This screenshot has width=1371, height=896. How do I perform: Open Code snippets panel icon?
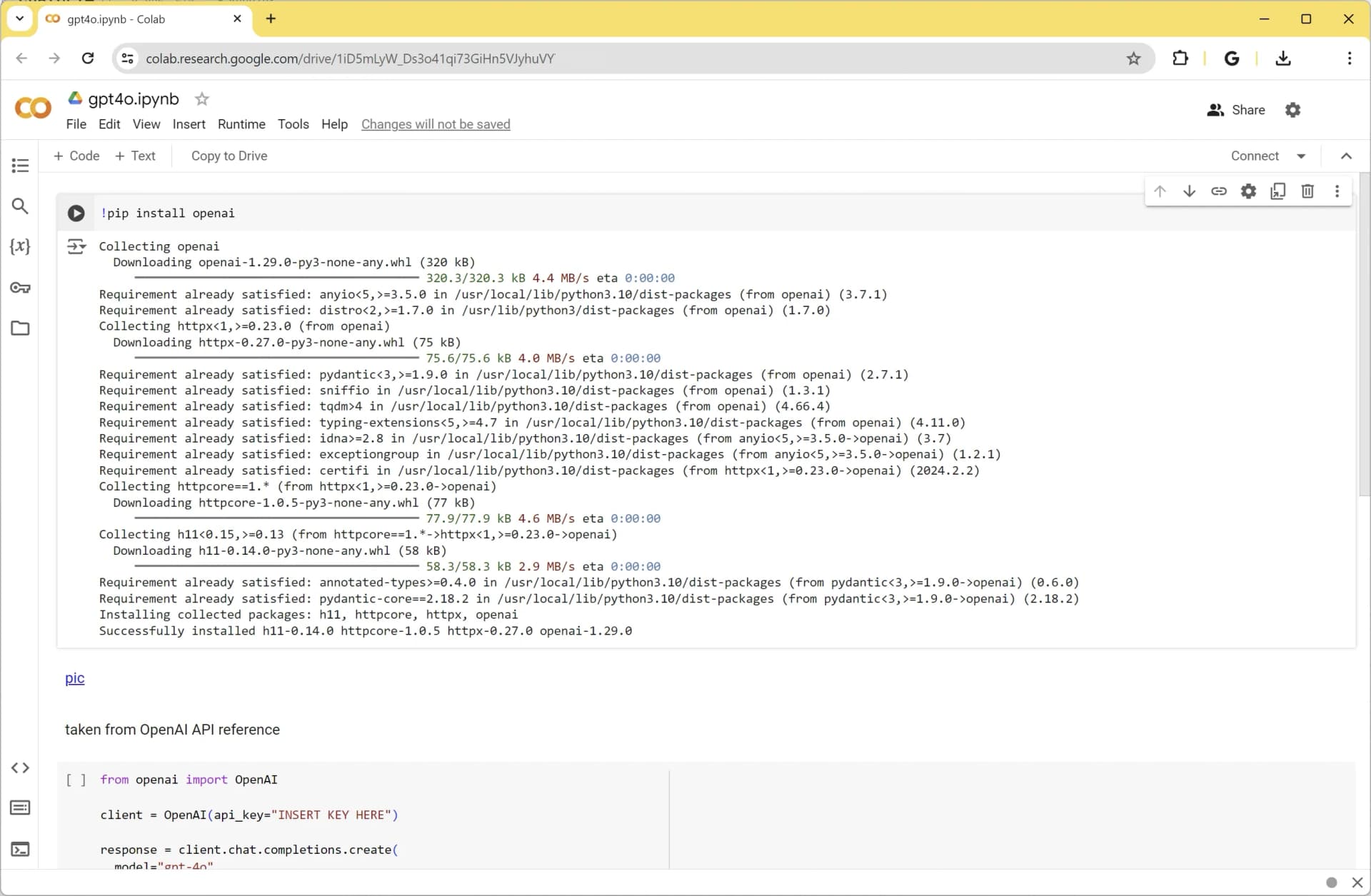click(20, 768)
